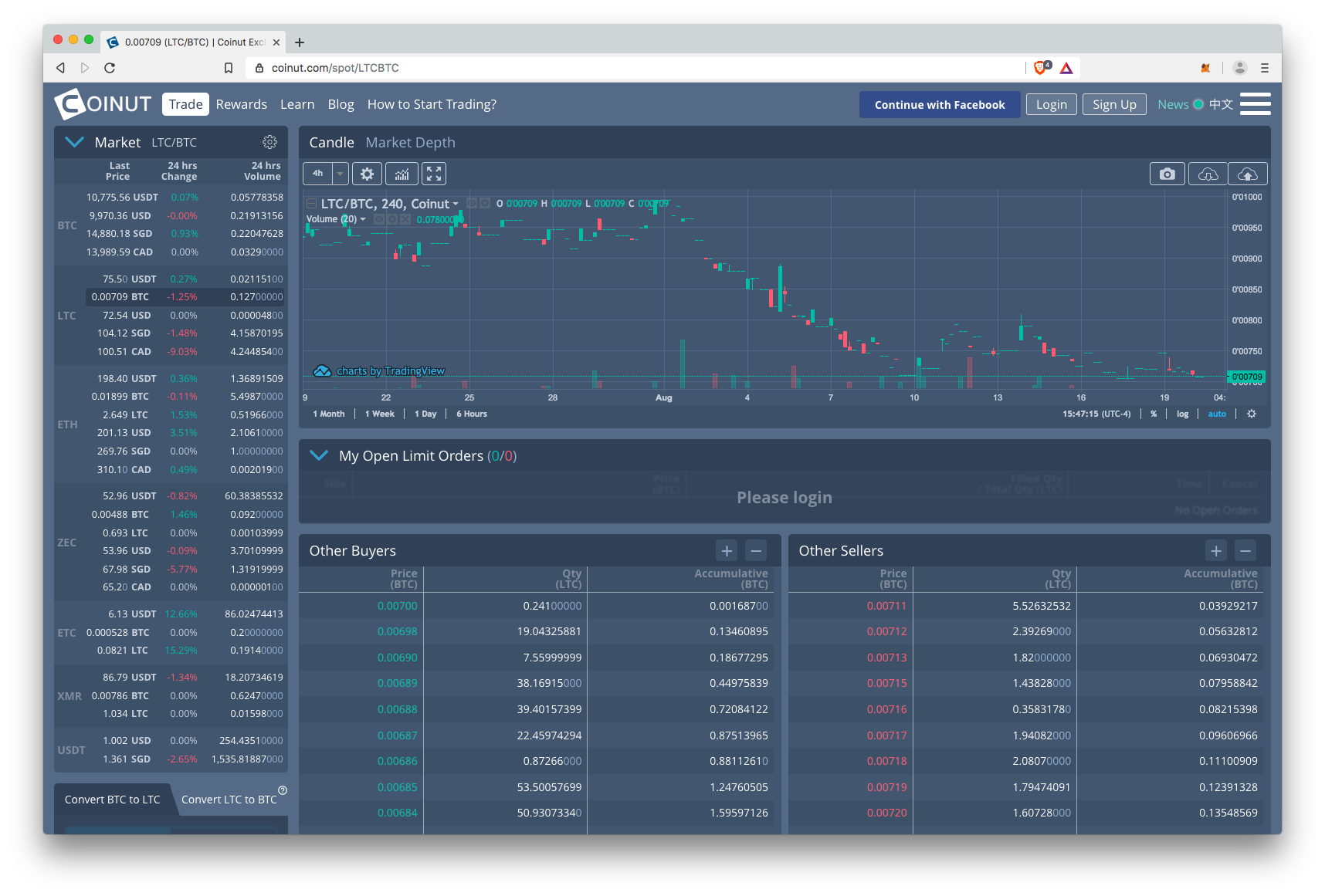Open chart settings gear in toolbar

pyautogui.click(x=367, y=174)
